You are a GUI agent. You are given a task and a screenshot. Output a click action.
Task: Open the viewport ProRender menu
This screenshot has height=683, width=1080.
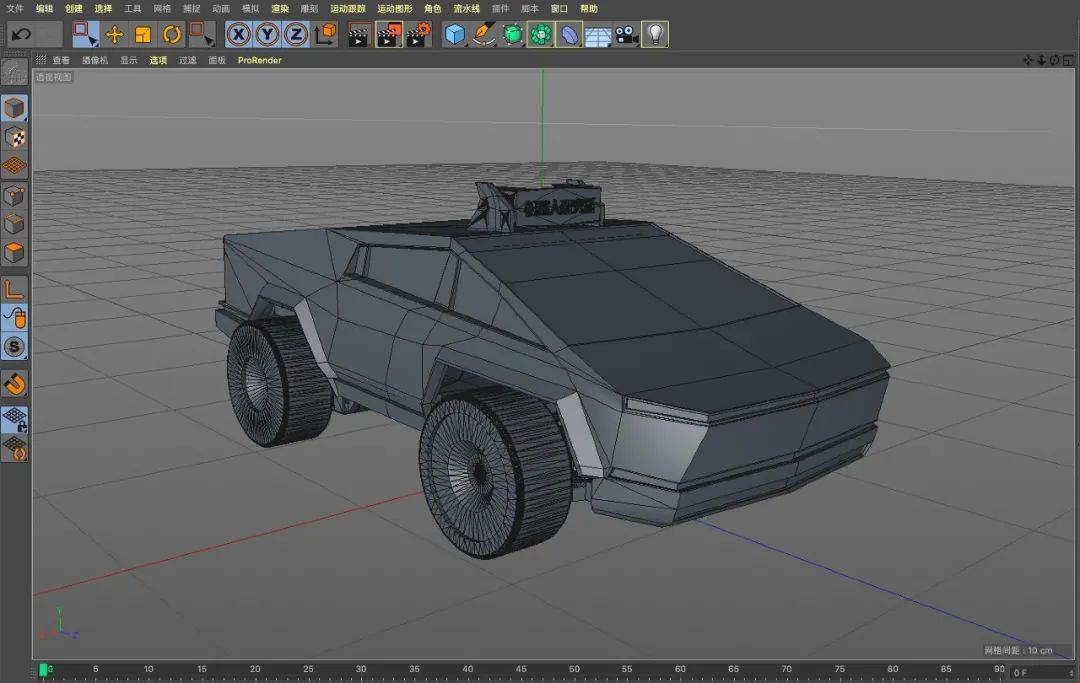click(x=260, y=60)
